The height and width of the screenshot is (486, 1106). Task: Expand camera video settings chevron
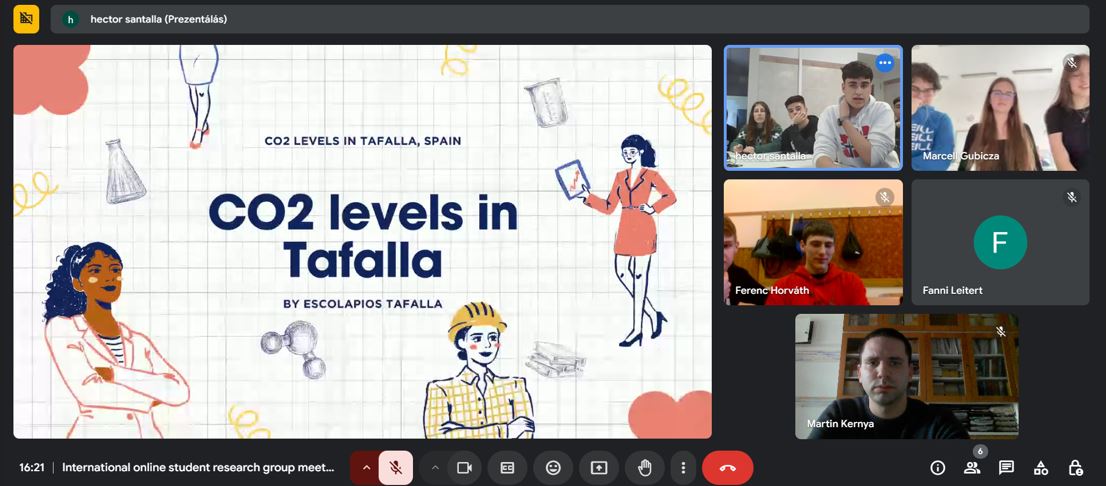[435, 468]
